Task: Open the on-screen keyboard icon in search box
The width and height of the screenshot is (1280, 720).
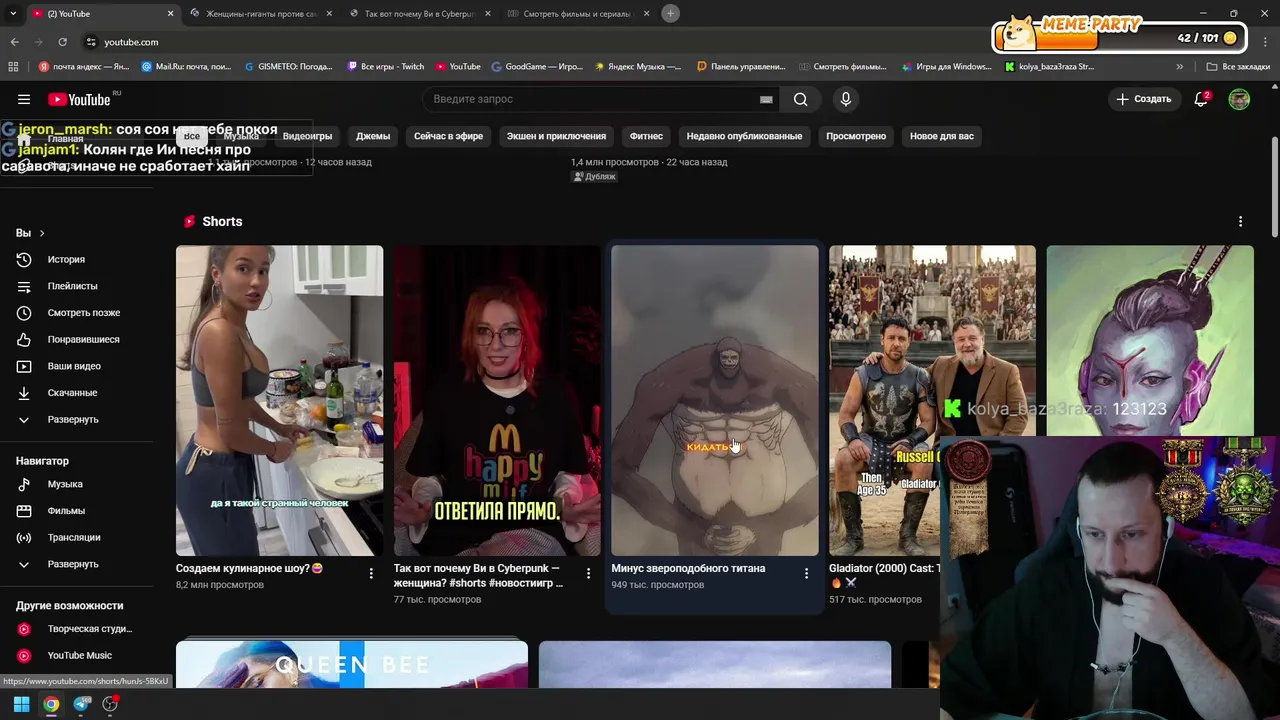Action: click(x=766, y=99)
